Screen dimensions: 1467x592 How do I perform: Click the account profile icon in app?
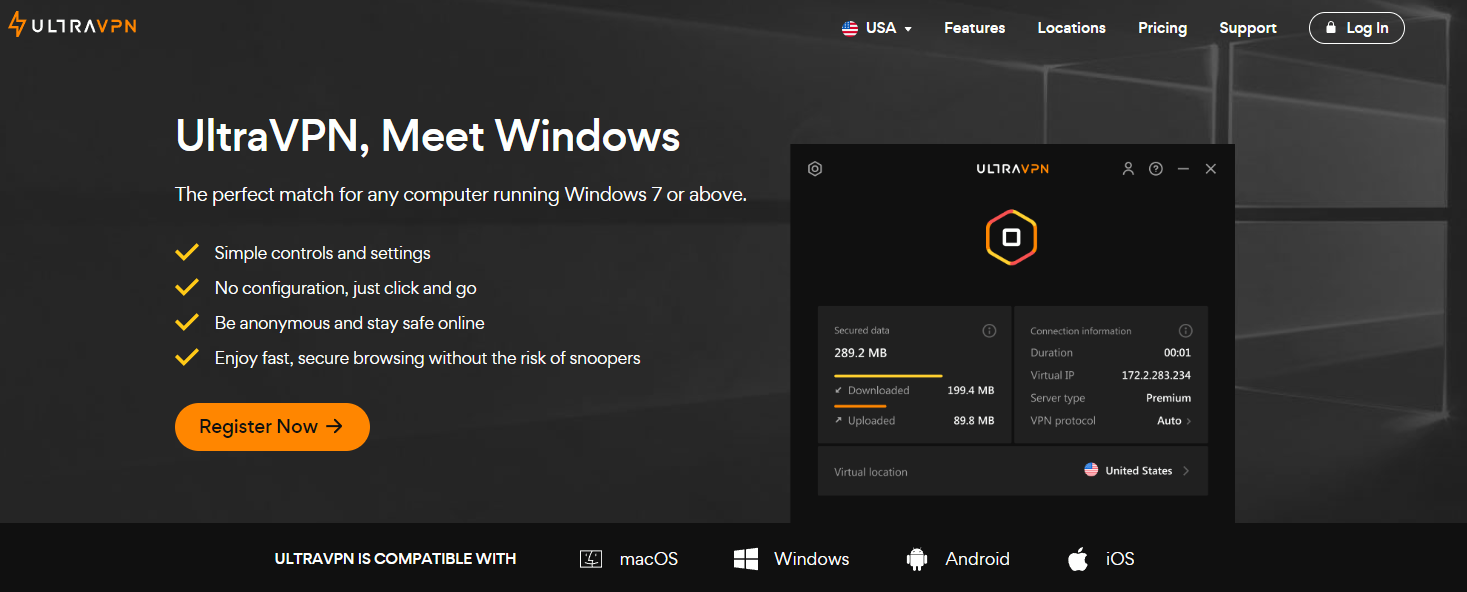[x=1128, y=169]
